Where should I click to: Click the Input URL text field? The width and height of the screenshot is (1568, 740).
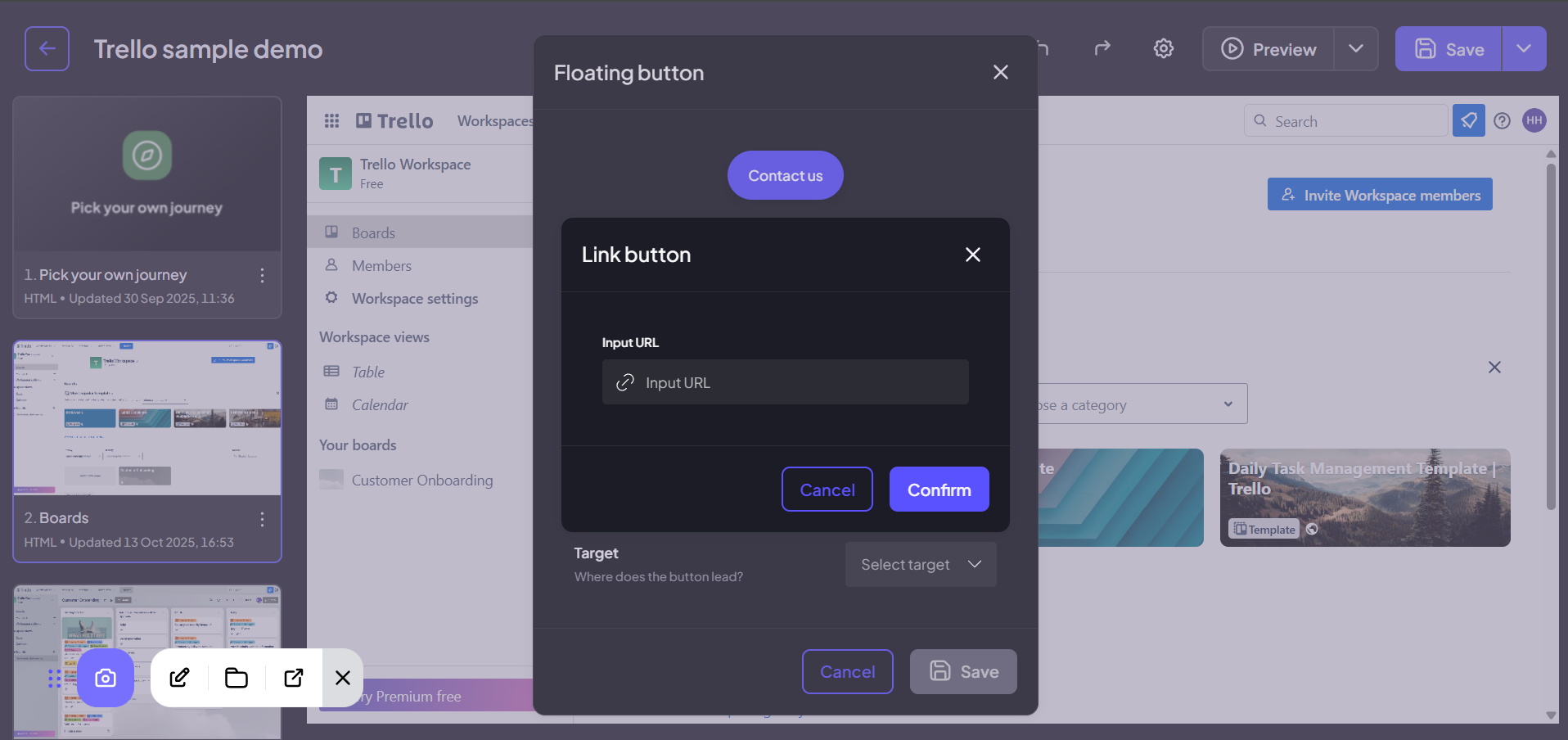pyautogui.click(x=785, y=382)
